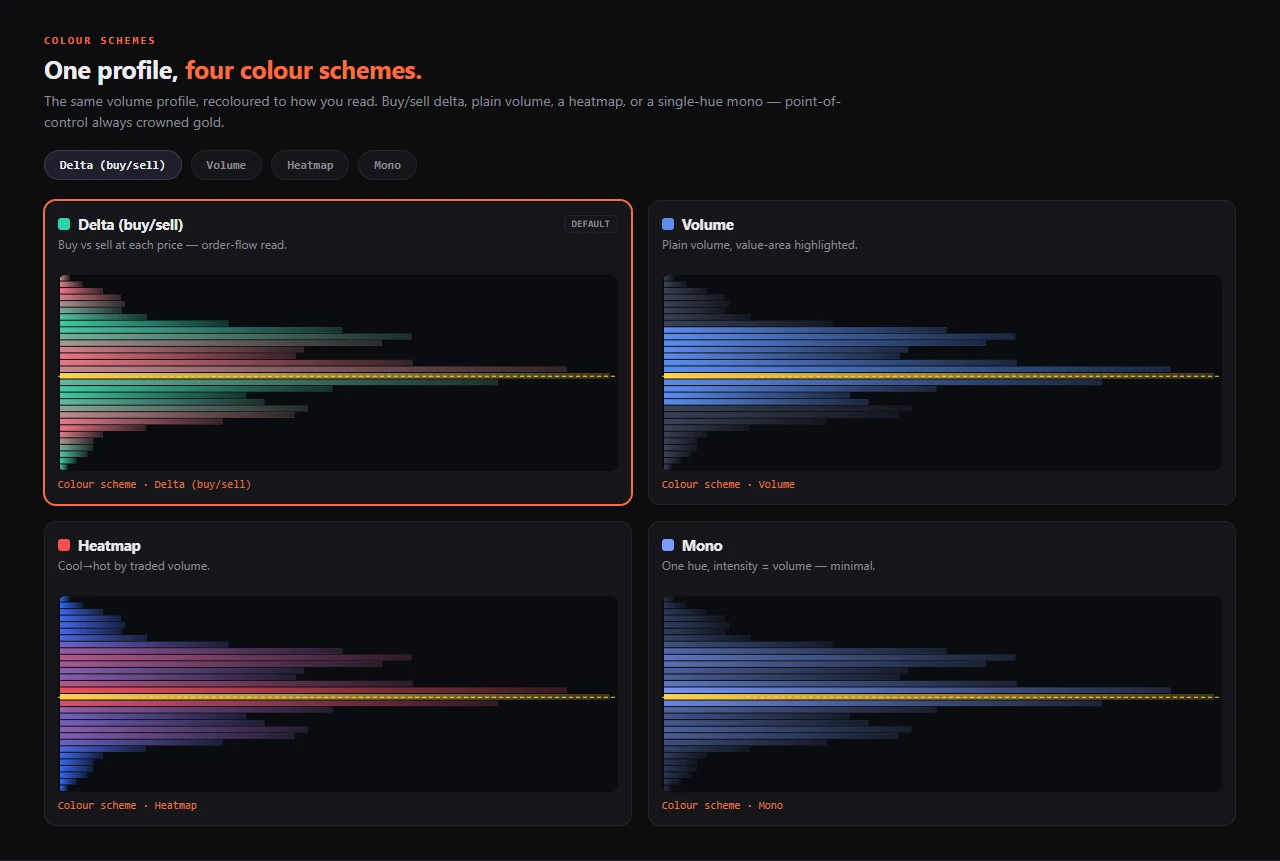Open the Heatmap profile chart
This screenshot has height=861, width=1280.
coord(338,693)
